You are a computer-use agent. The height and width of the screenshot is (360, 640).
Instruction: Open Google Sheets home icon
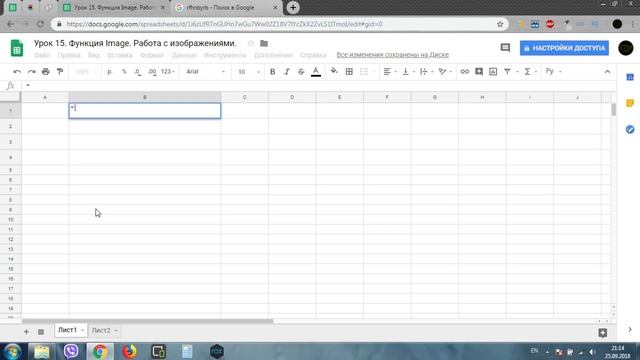17,48
